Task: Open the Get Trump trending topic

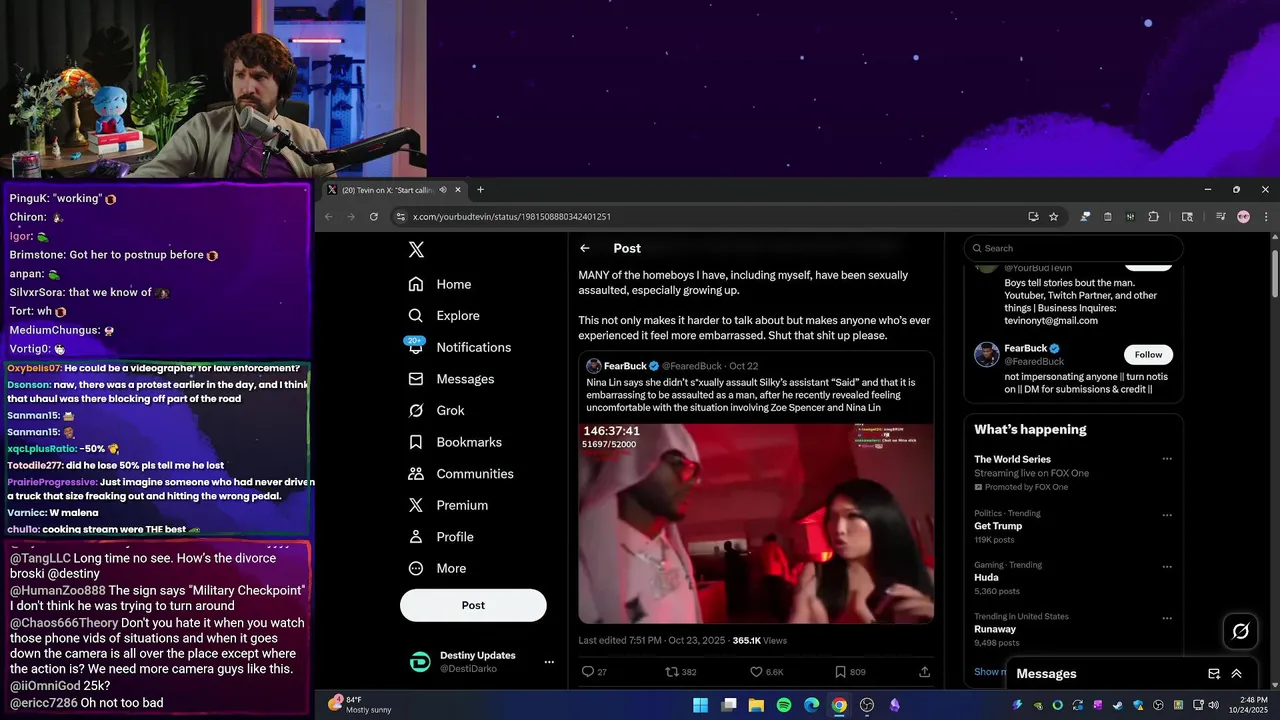Action: (998, 526)
